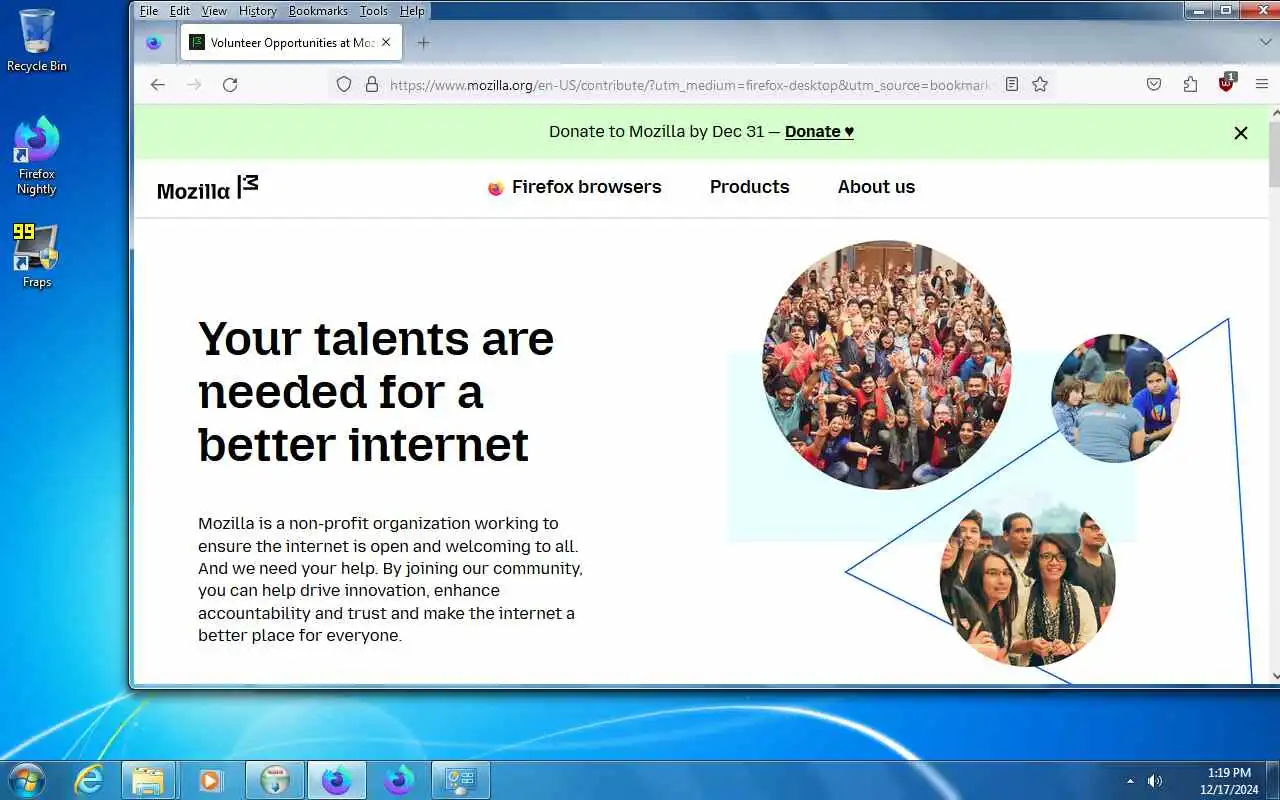
Task: Click the uBlock Origin shield icon
Action: coord(1226,83)
